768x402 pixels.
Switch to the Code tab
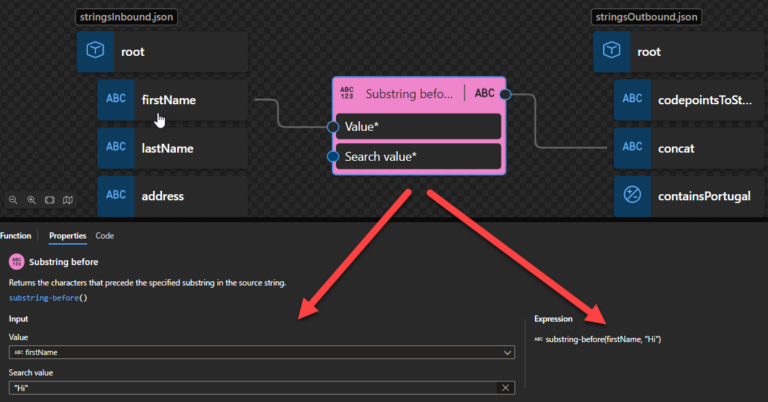(104, 236)
